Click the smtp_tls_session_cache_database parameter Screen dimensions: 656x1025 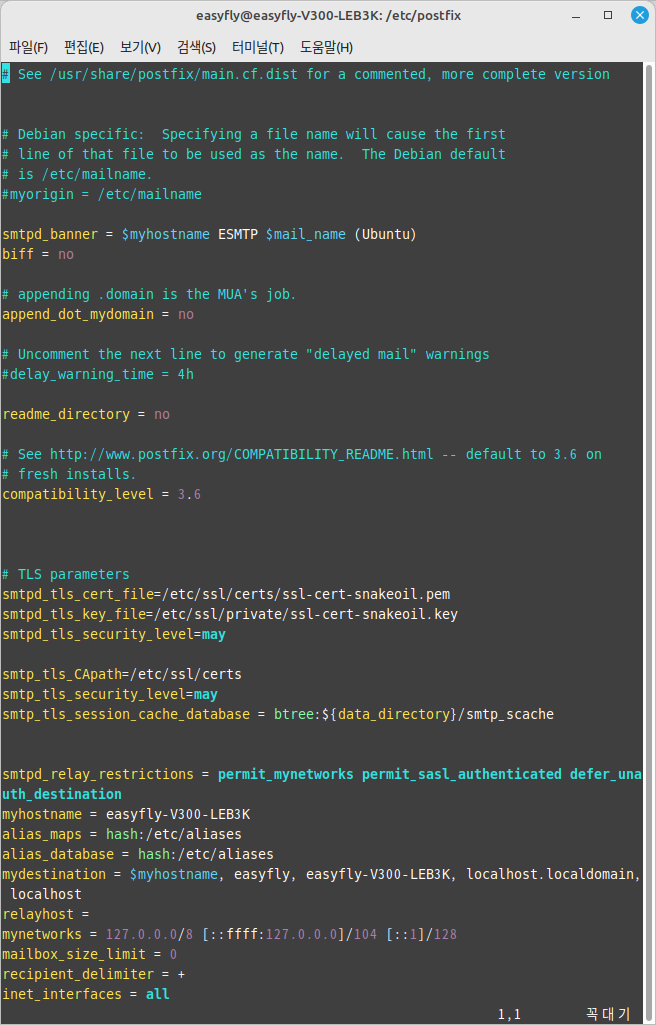(126, 714)
